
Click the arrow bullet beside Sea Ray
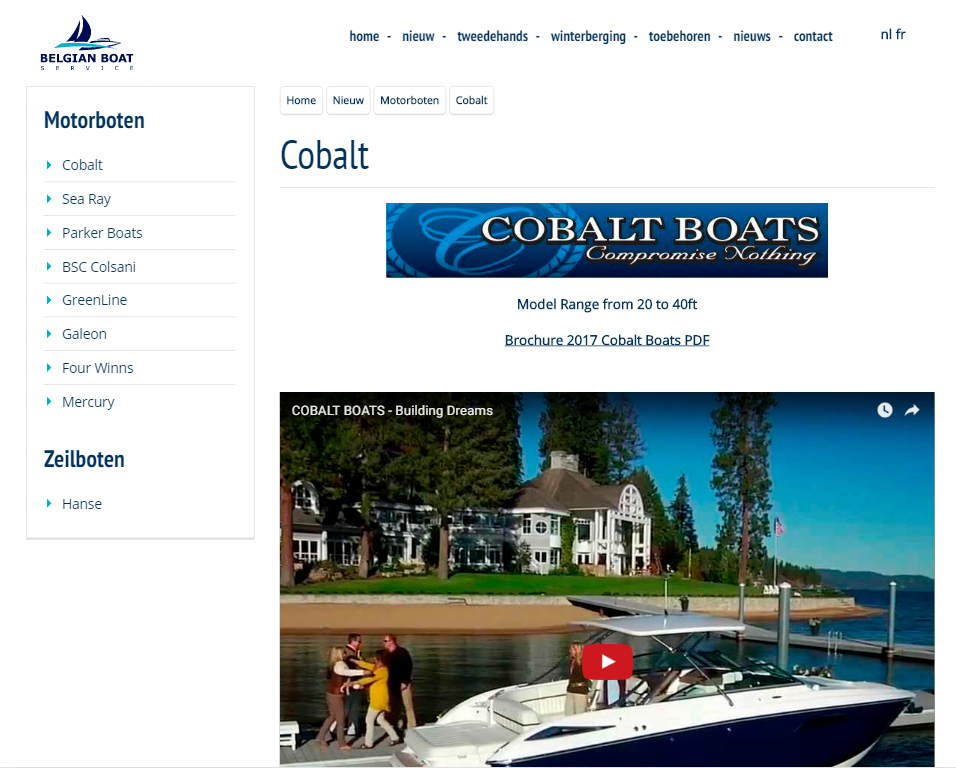49,199
